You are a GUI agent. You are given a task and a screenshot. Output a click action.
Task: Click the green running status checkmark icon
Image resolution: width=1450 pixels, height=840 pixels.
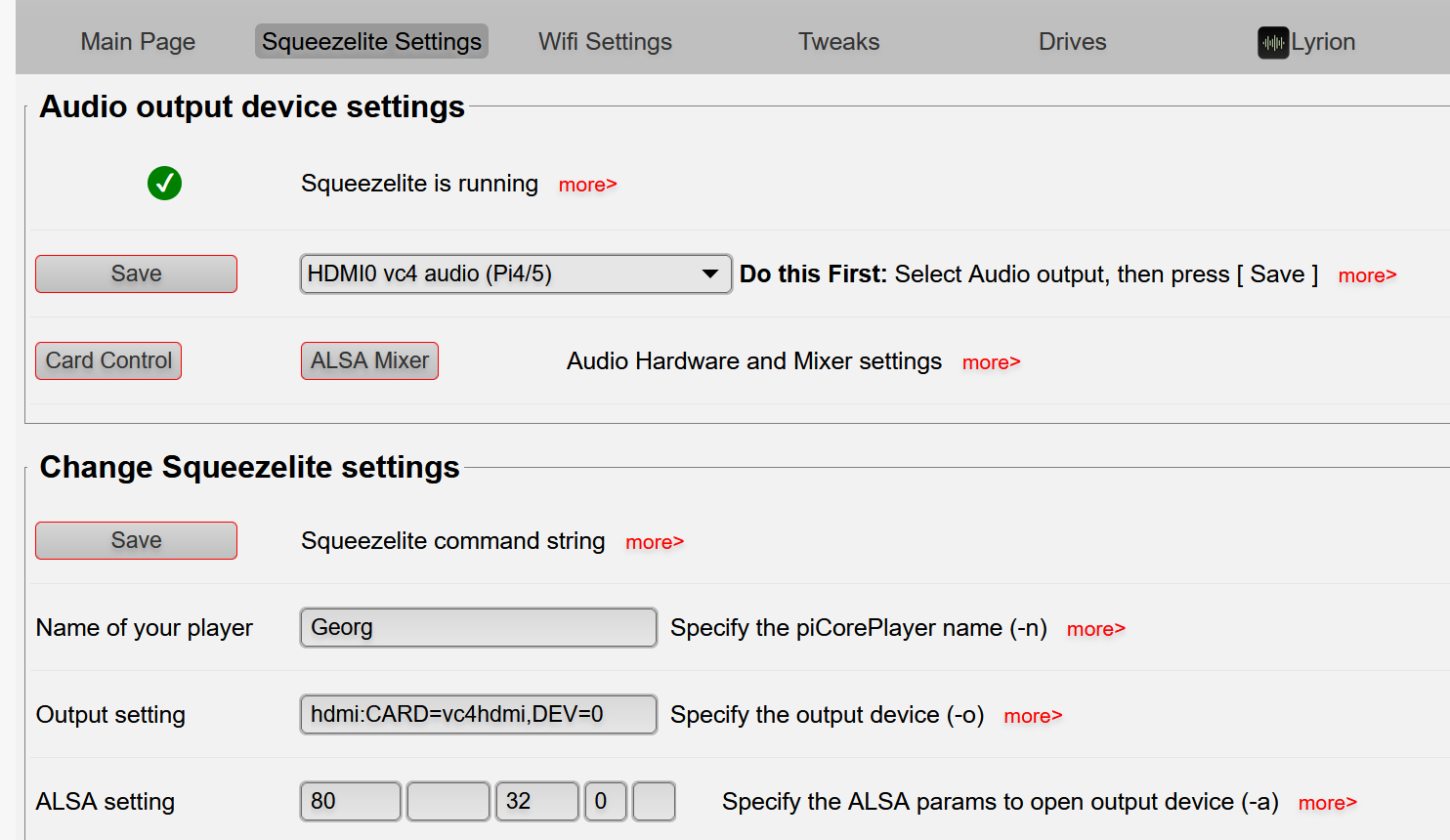[x=164, y=183]
